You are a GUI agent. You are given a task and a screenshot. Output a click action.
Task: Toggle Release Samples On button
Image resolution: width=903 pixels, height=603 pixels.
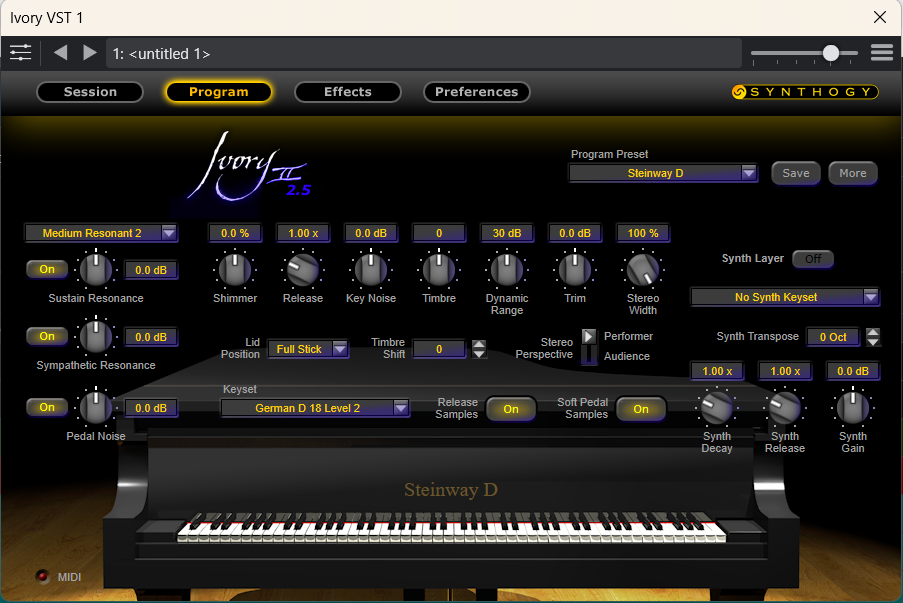click(x=511, y=409)
